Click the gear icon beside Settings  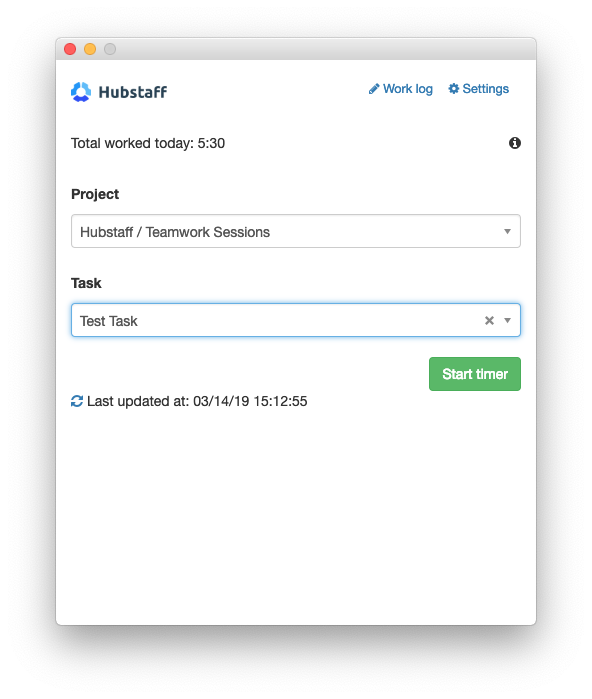tap(453, 88)
